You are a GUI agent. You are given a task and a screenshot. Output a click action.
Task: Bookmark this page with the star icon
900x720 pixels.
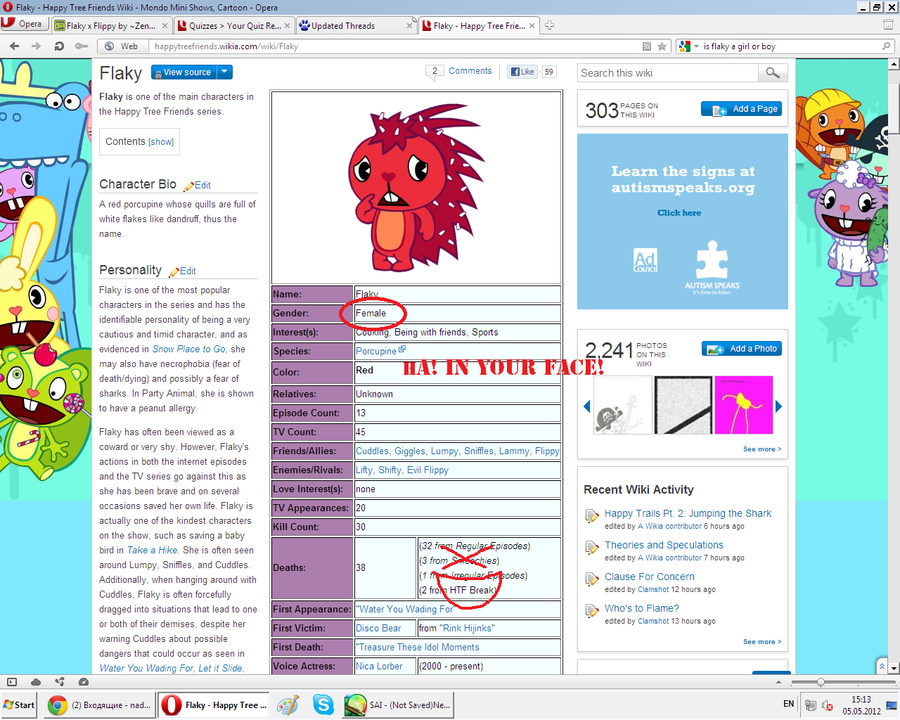click(x=662, y=47)
